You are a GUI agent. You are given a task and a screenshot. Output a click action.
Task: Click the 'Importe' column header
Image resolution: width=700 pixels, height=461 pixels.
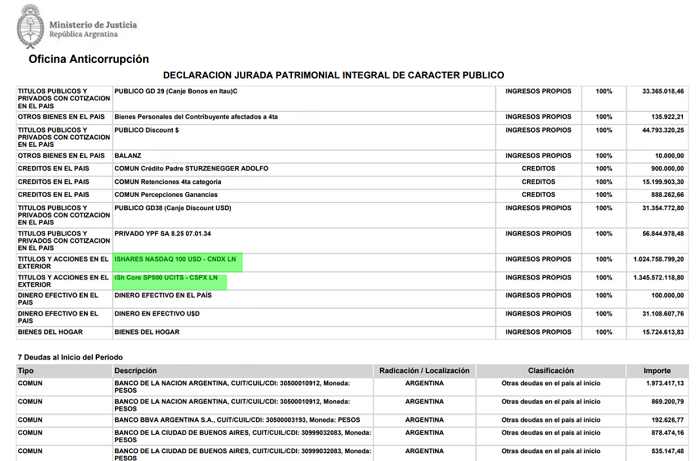click(x=657, y=371)
